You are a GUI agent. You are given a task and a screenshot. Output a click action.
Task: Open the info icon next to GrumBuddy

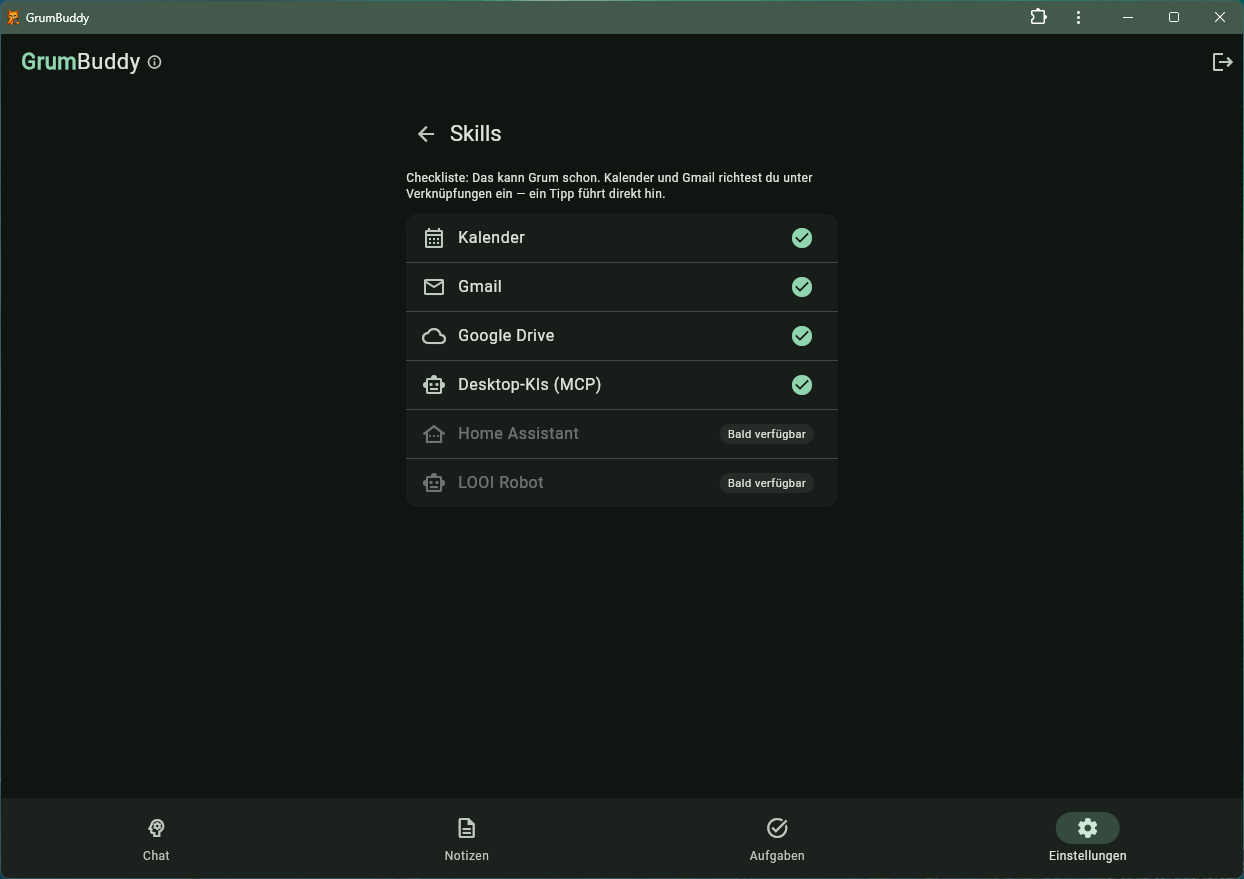point(154,62)
